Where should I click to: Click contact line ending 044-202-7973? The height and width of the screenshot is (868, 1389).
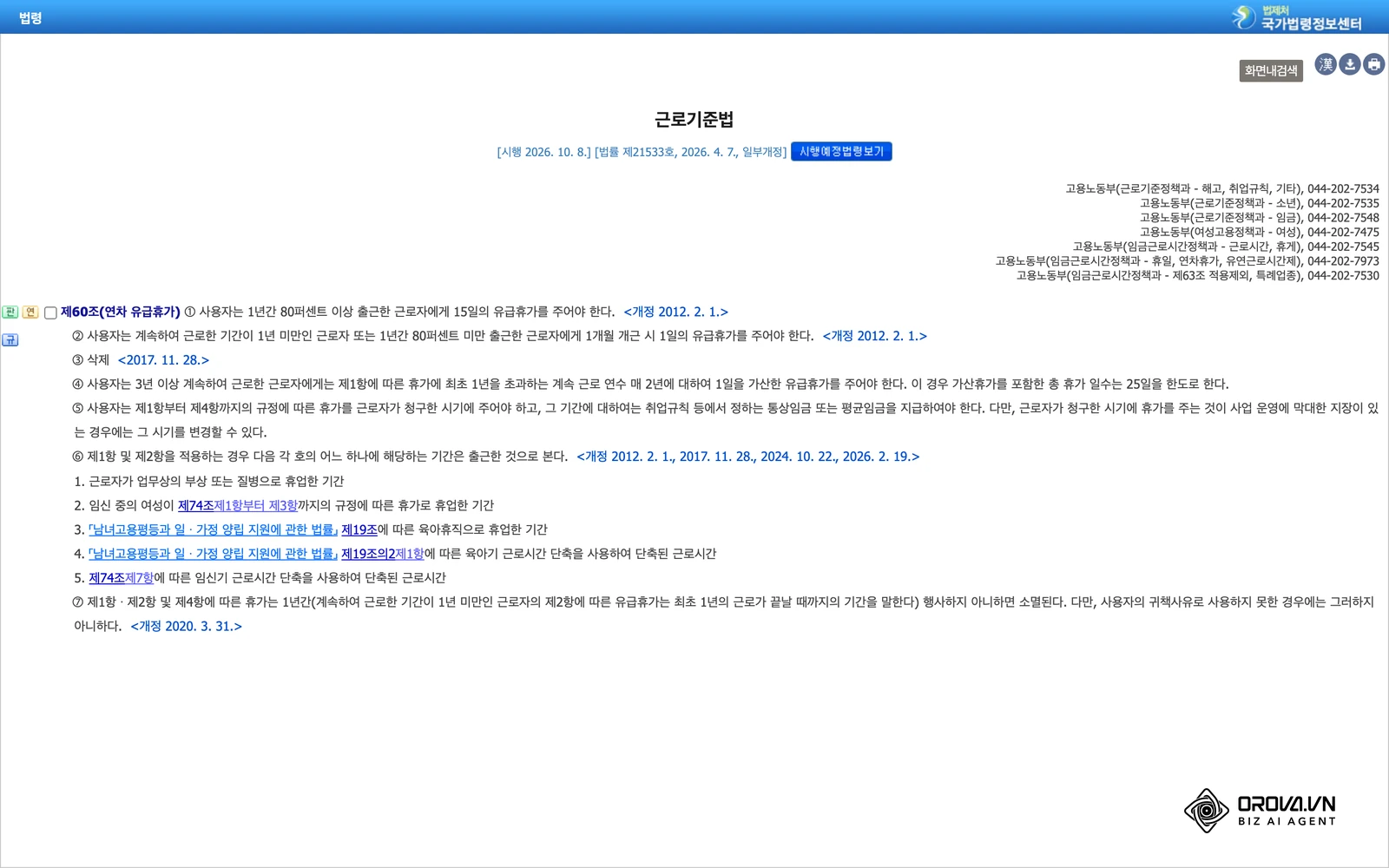coord(1188,260)
